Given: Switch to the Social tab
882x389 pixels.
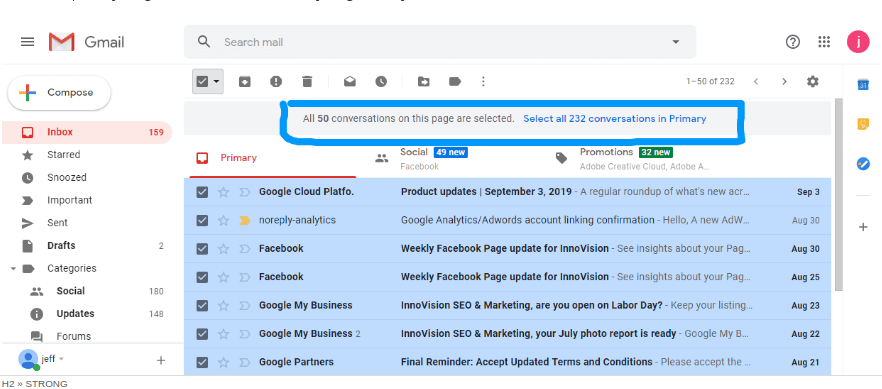Looking at the screenshot, I should (x=421, y=158).
